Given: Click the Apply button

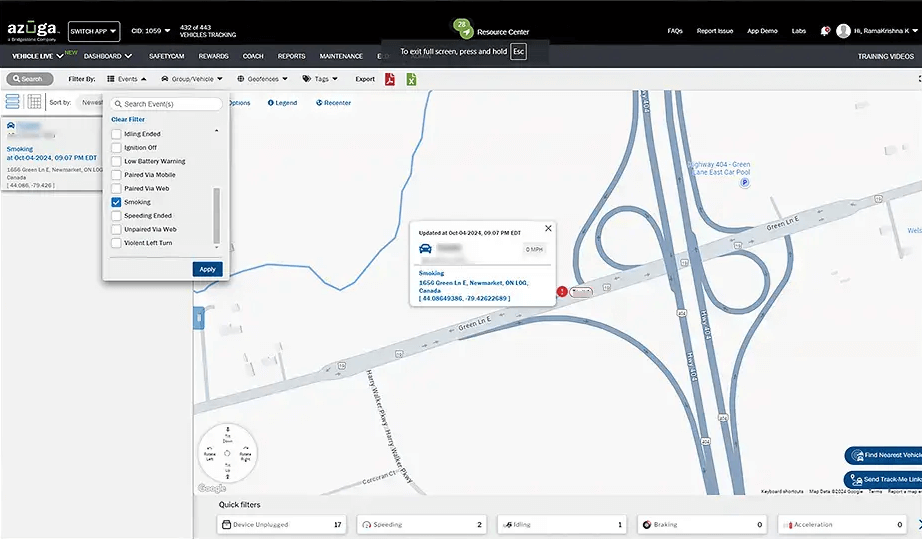Looking at the screenshot, I should point(208,269).
